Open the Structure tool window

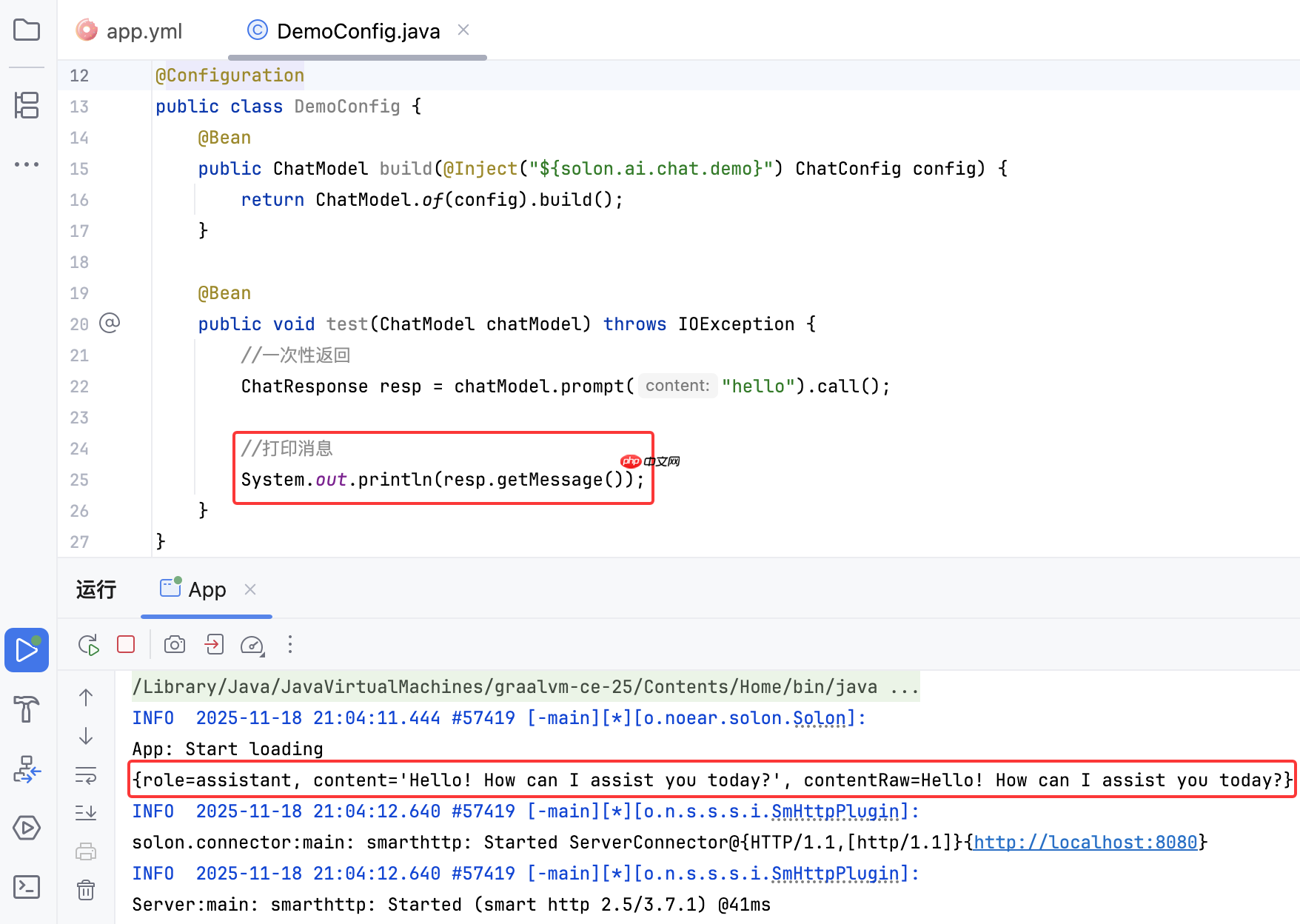click(27, 105)
